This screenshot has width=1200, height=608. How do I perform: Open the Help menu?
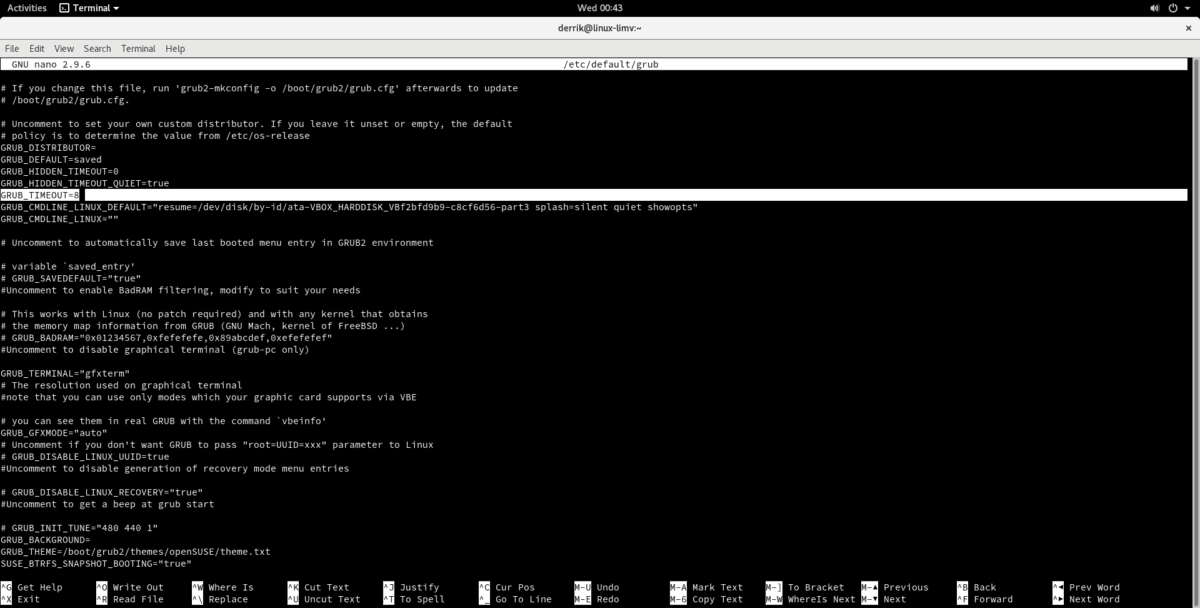[175, 48]
